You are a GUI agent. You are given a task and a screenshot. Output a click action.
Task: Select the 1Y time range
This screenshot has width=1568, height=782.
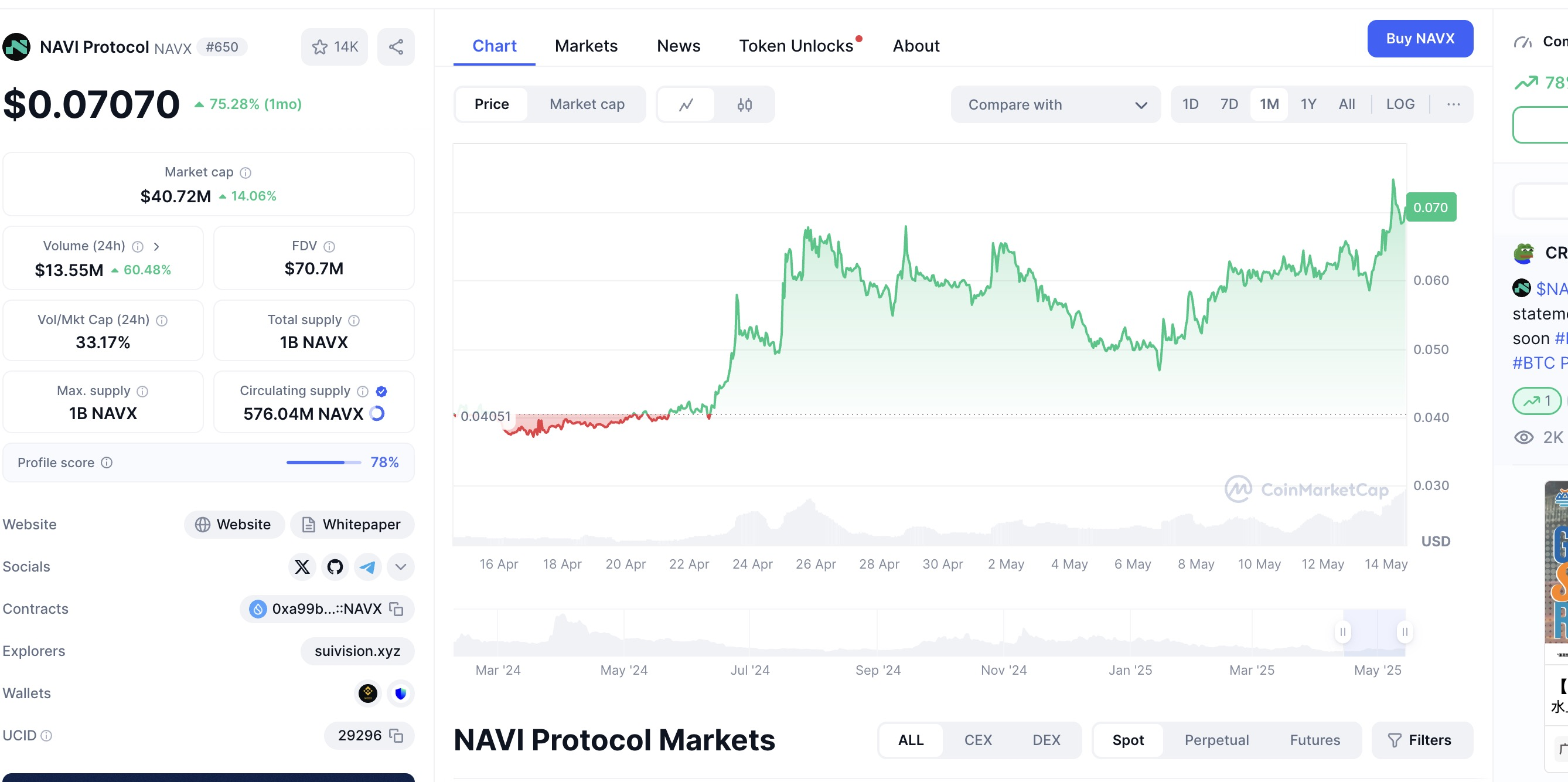1308,104
